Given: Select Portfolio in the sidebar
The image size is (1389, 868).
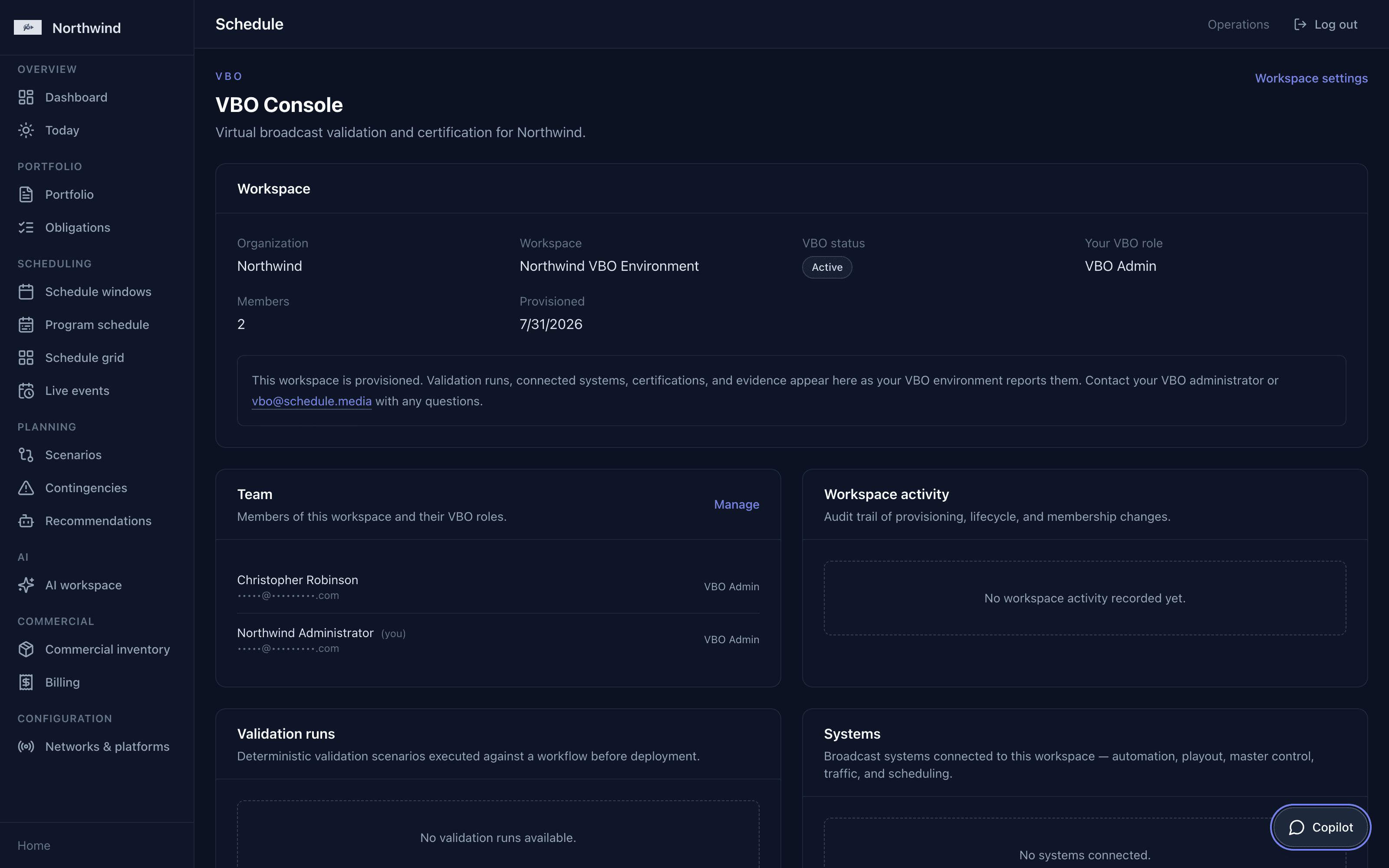Looking at the screenshot, I should pos(96,194).
